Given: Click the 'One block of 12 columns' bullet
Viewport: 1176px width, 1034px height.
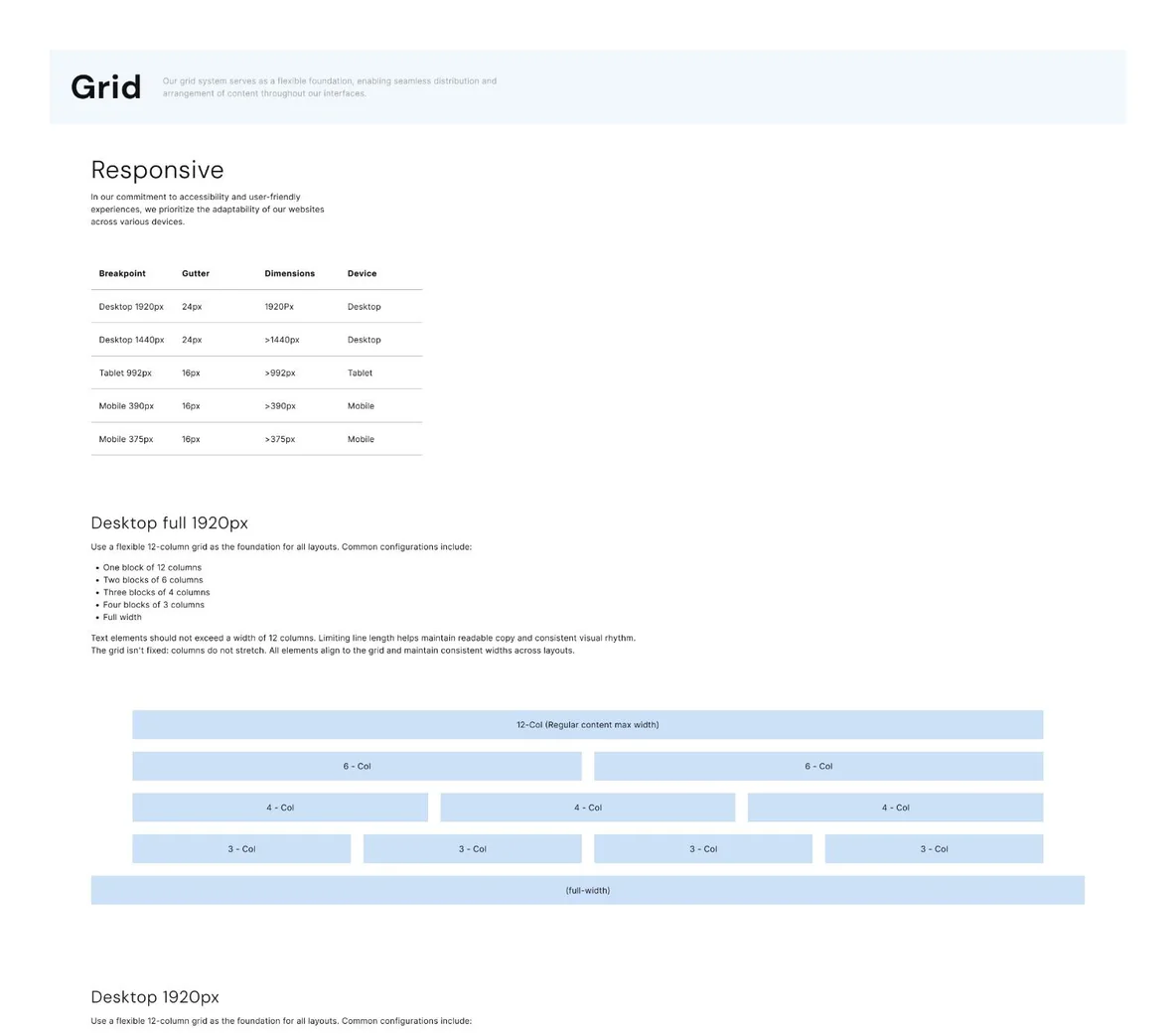Looking at the screenshot, I should pyautogui.click(x=152, y=567).
